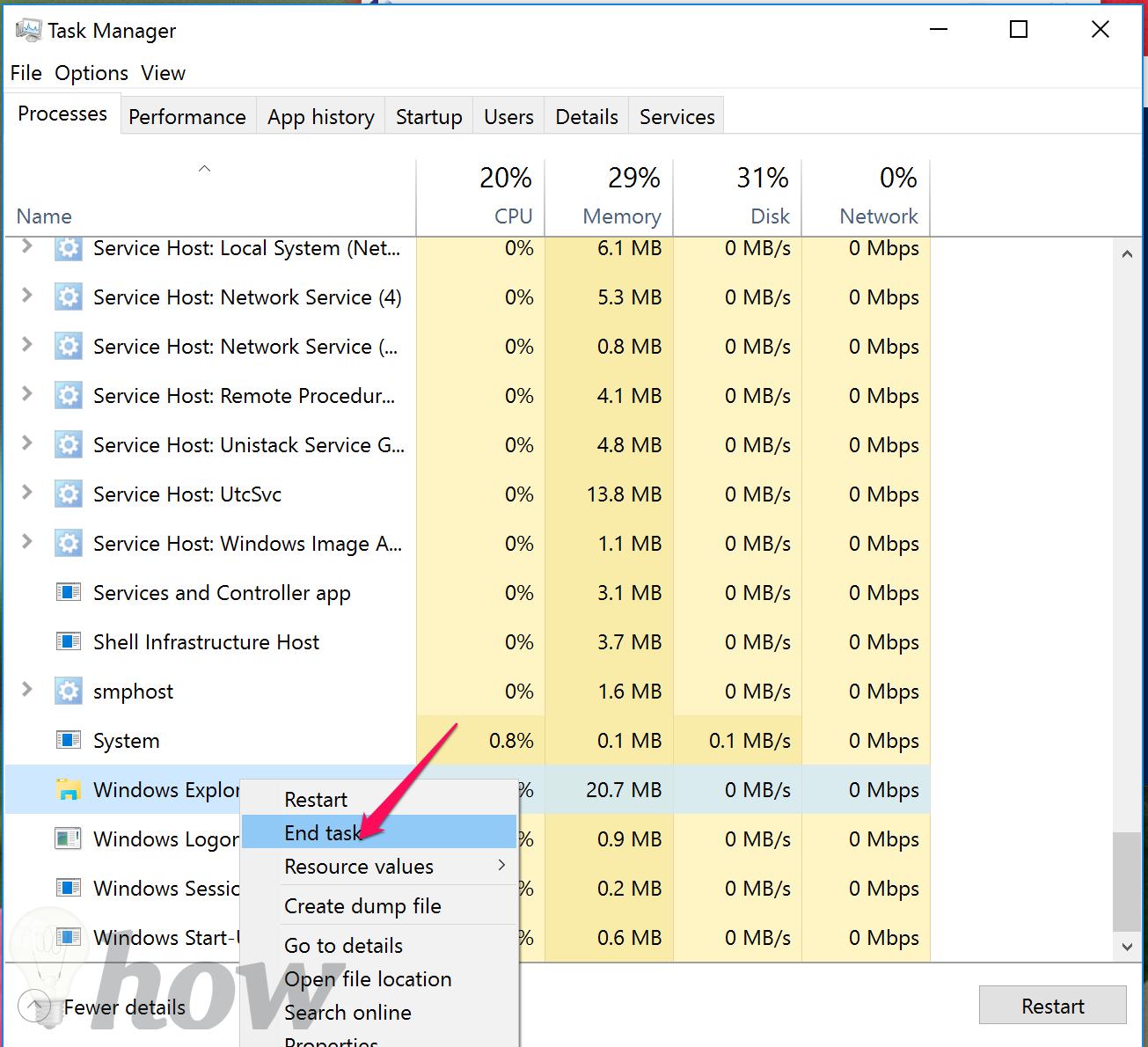Image resolution: width=1148 pixels, height=1047 pixels.
Task: Click the gear icon of Service Host: Remote Procedure
Action: [x=69, y=396]
